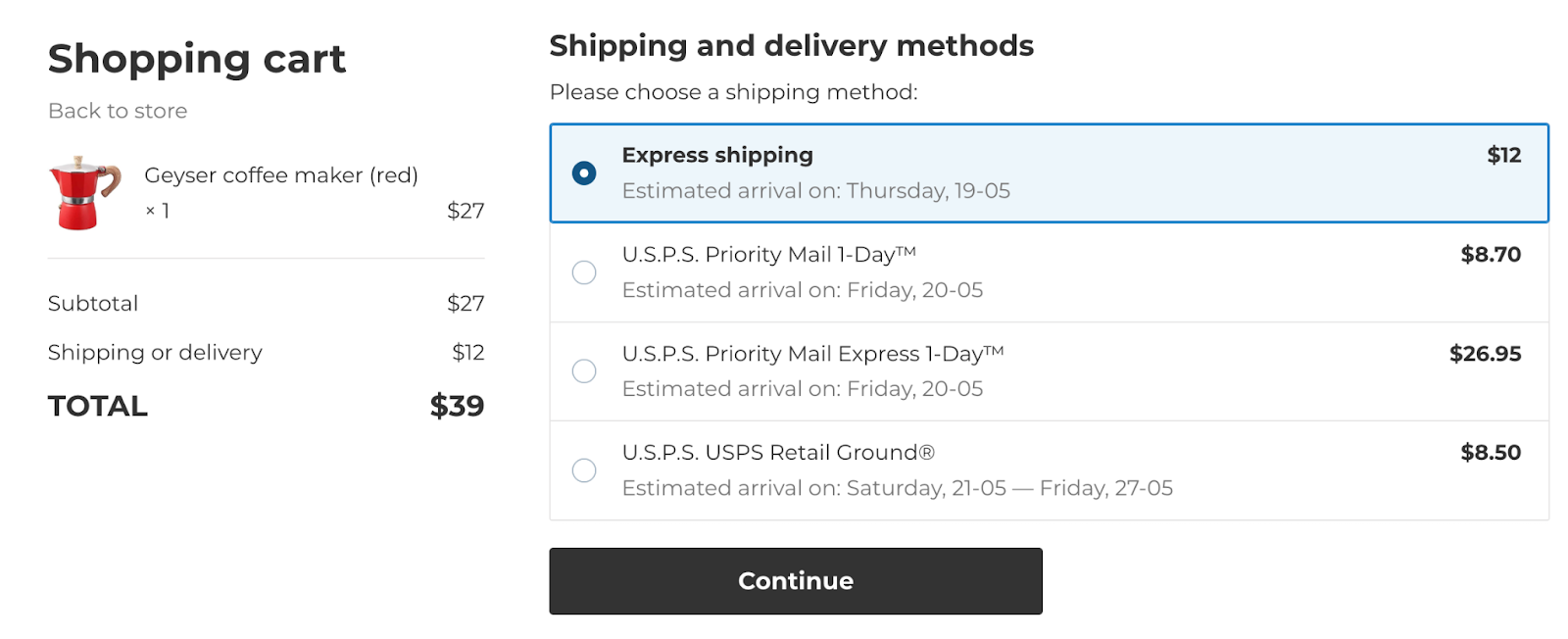Select the Geyser coffee maker (red) product name
Screen dimensions: 1568x639
(x=281, y=174)
